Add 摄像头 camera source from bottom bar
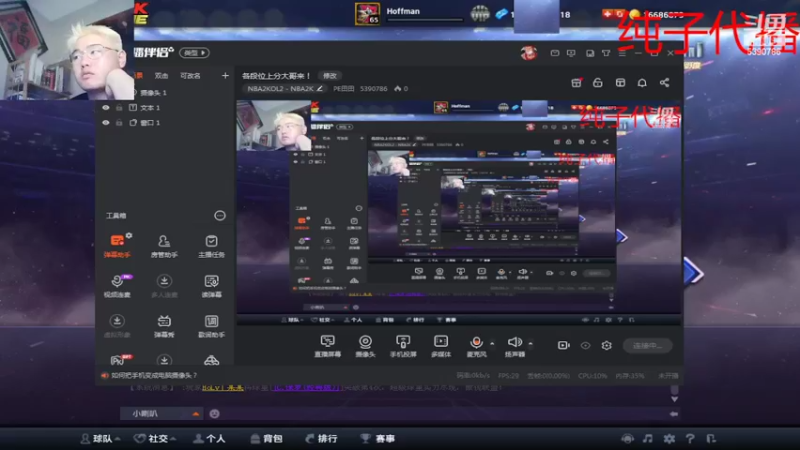The image size is (800, 450). pos(365,345)
